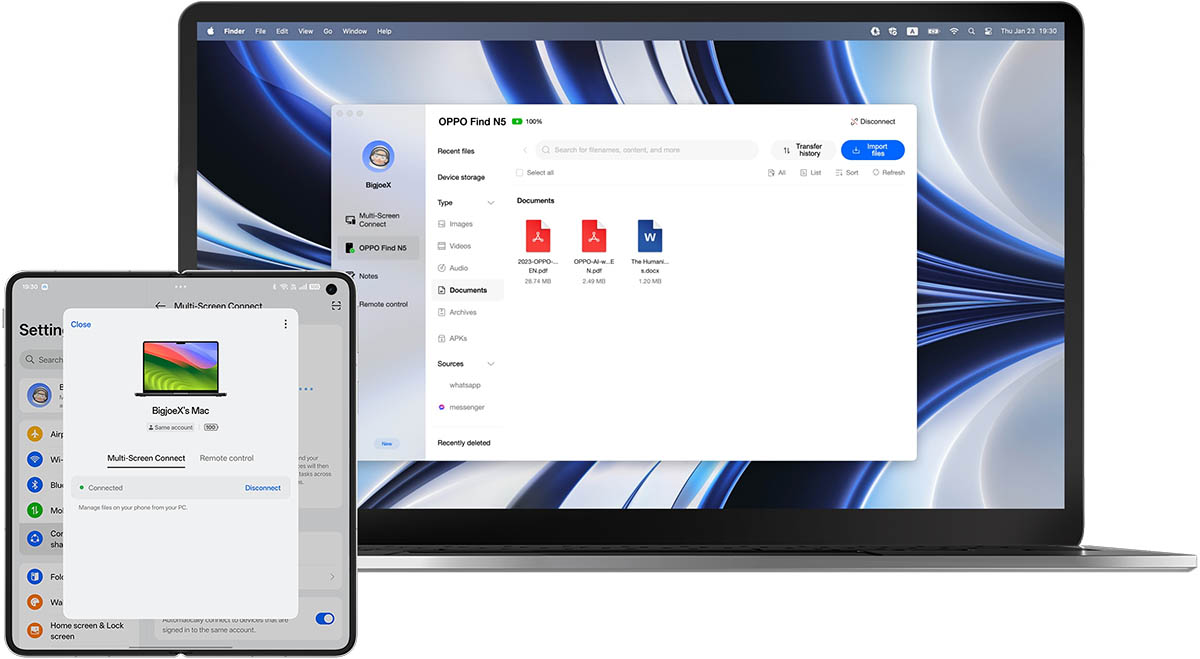Open Transfer history
Screen dimensions: 1200x659
(802, 150)
